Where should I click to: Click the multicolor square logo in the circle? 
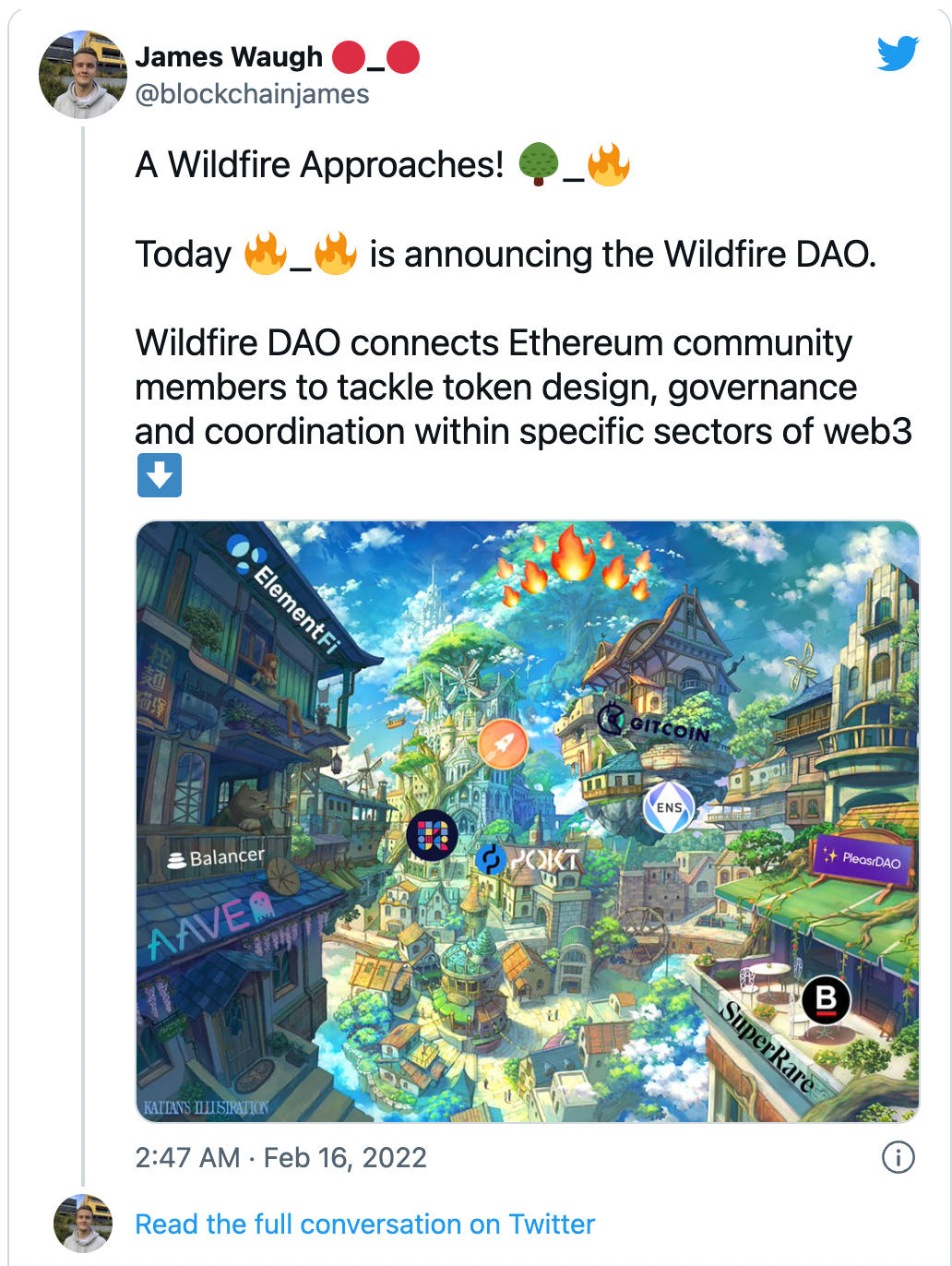coord(432,835)
